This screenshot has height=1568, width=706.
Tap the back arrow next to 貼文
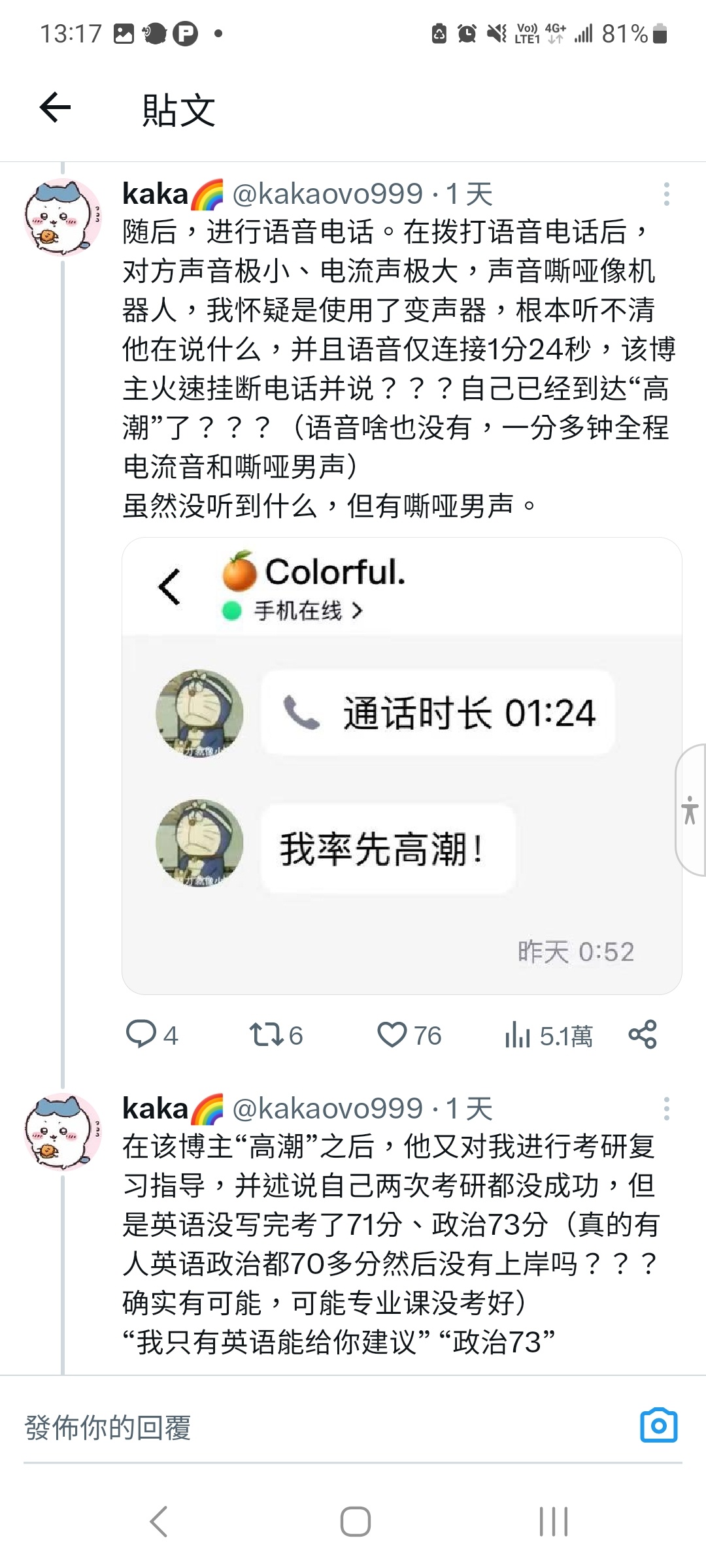[x=55, y=108]
